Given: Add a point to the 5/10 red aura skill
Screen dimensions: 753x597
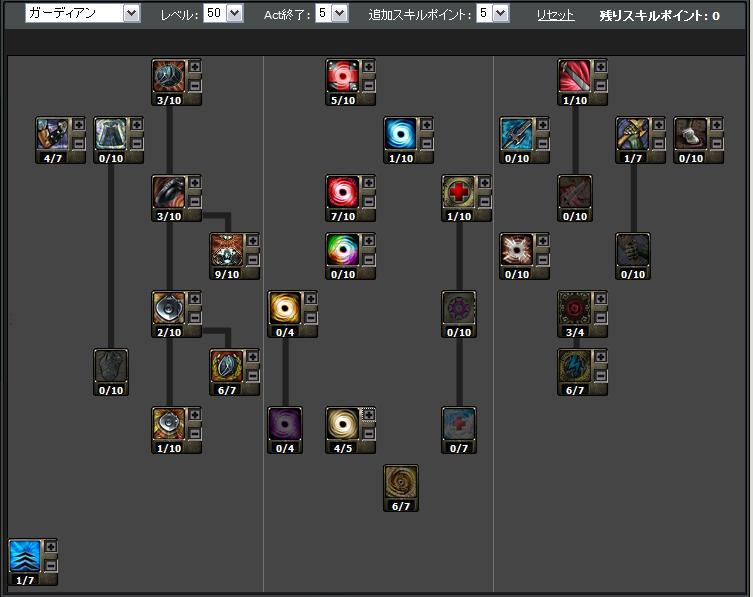Looking at the screenshot, I should [368, 67].
